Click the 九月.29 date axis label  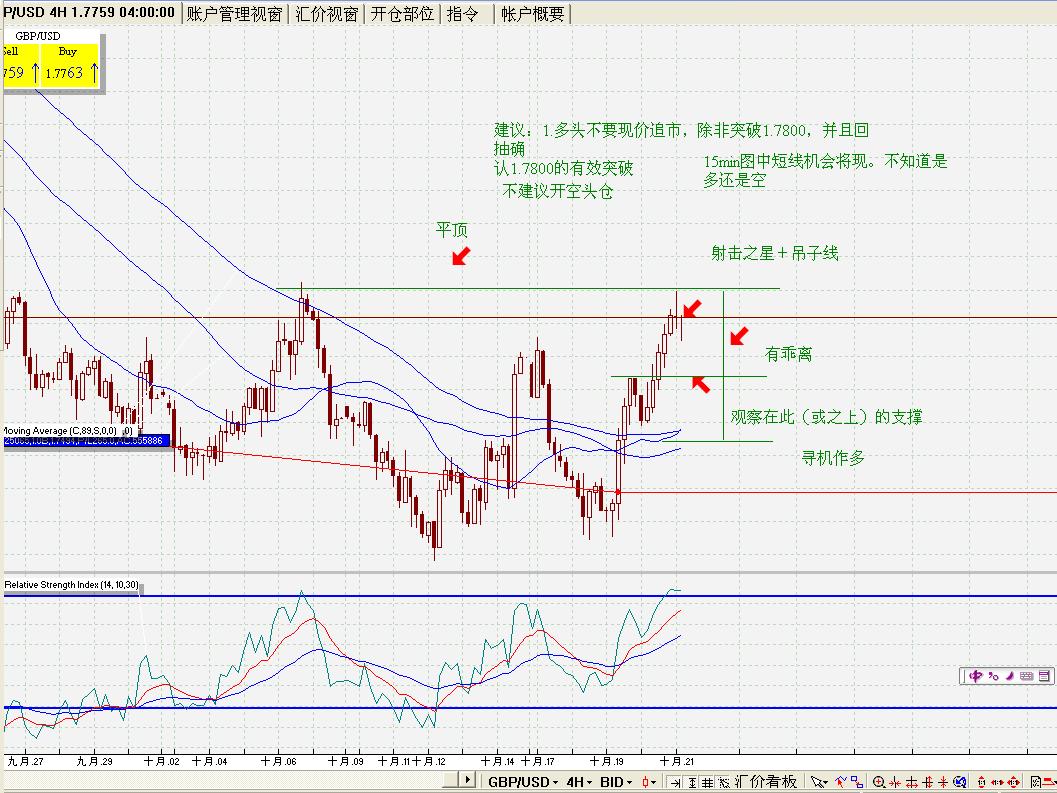94,761
